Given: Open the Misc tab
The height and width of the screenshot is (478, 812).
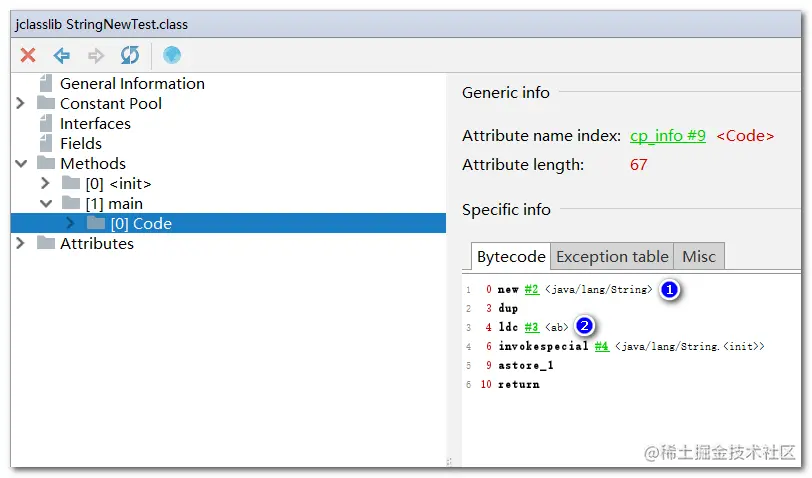Looking at the screenshot, I should click(x=699, y=257).
